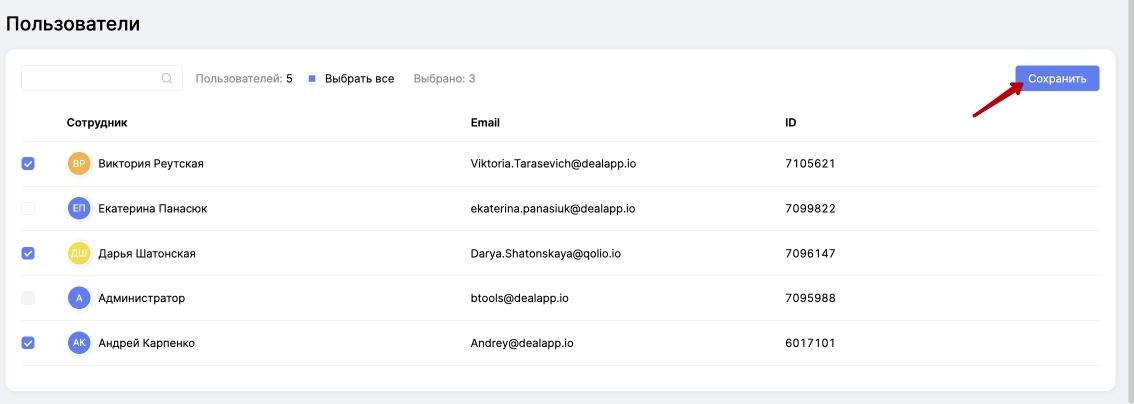1134x404 pixels.
Task: Click the ID 6017101 cell
Action: click(x=810, y=343)
